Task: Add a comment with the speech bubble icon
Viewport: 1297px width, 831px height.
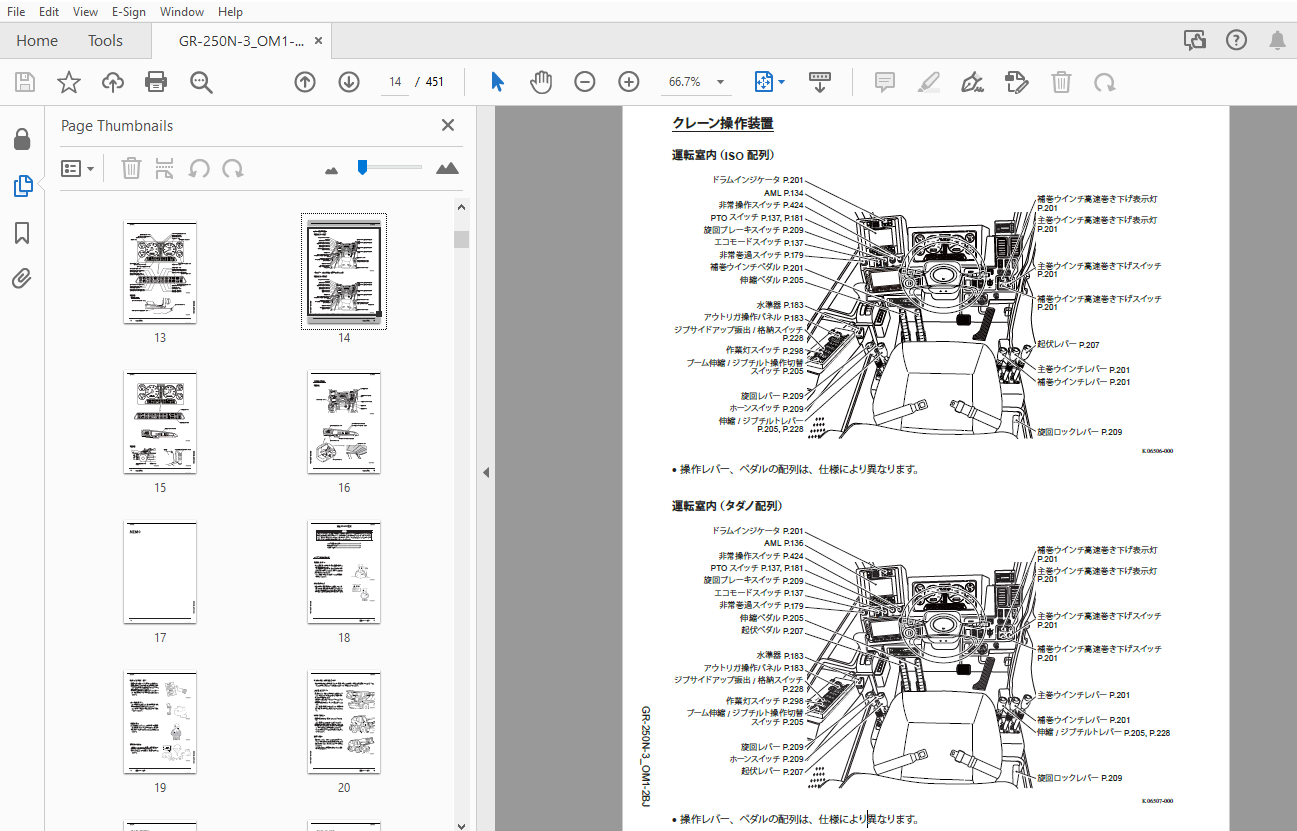Action: [x=885, y=82]
